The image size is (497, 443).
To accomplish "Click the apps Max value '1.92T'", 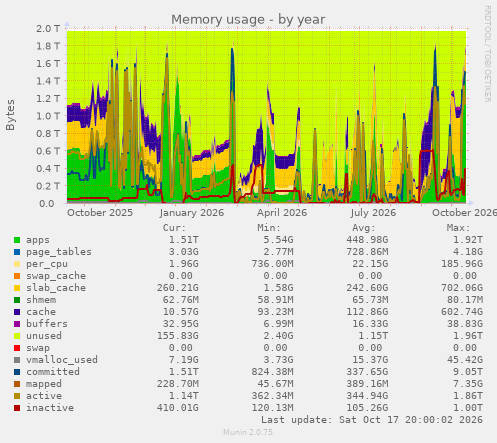I will 468,240.
